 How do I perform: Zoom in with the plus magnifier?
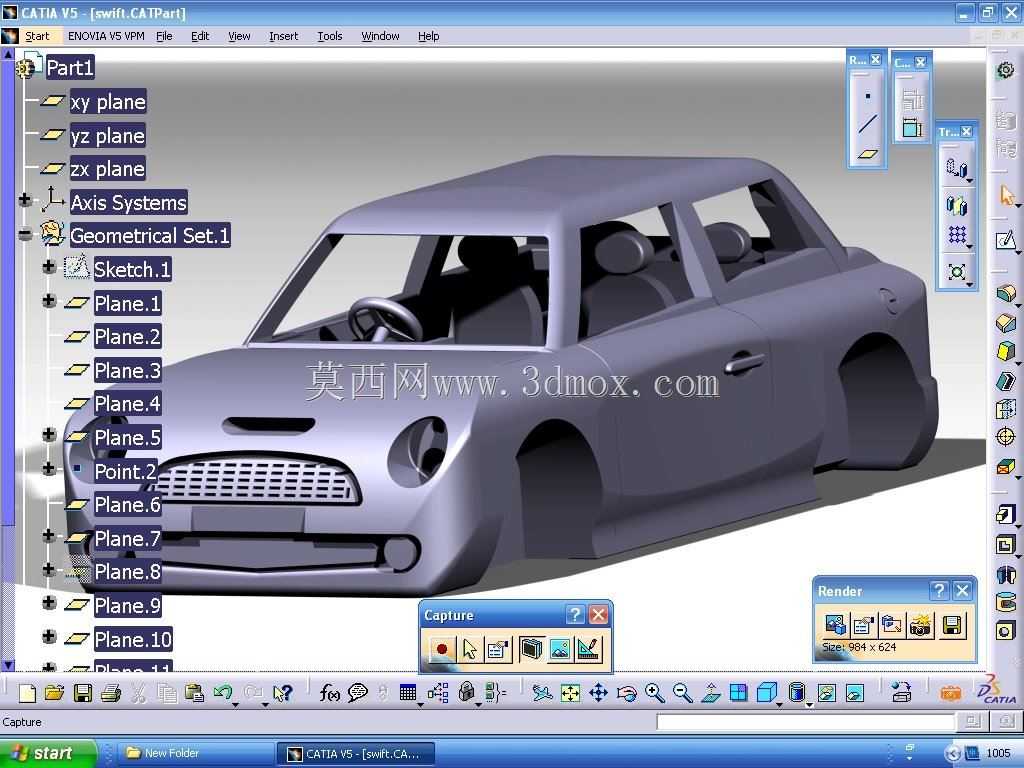point(654,692)
